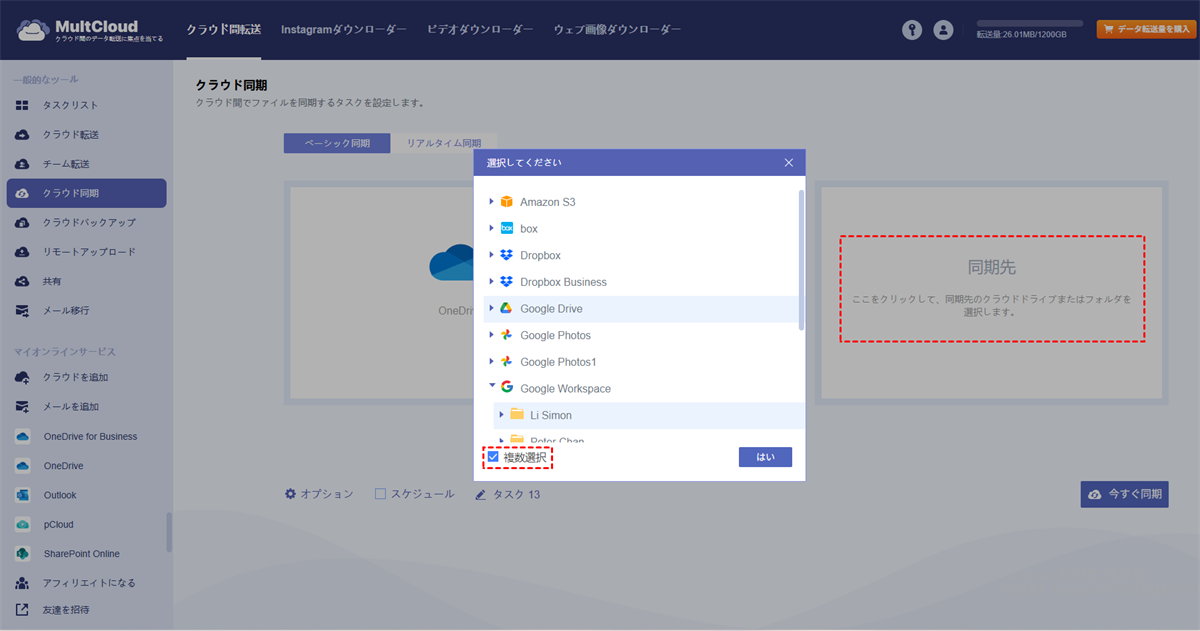Click the リモートアップロード sidebar icon
The image size is (1200, 631).
(22, 252)
